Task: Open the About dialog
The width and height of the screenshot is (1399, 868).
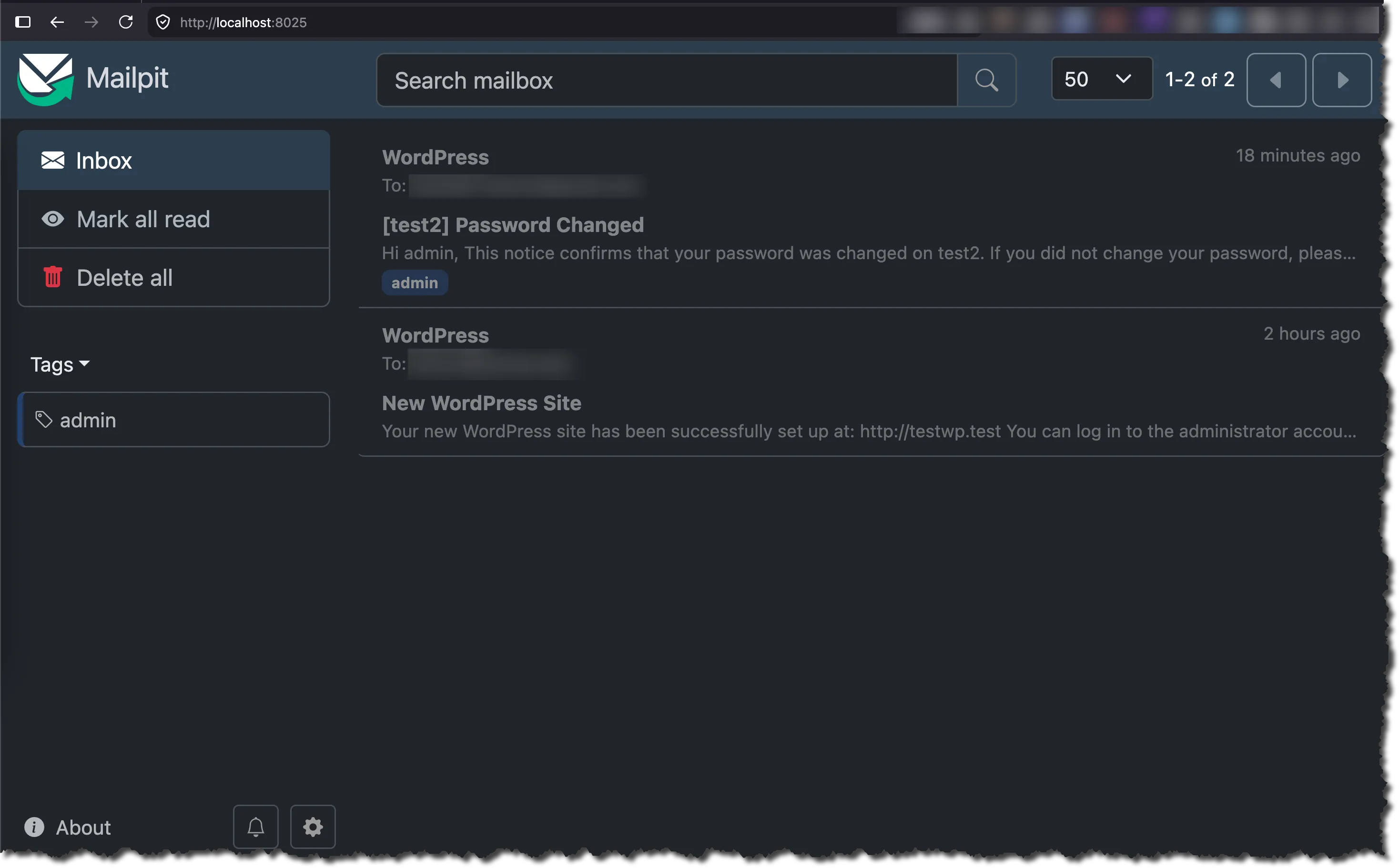Action: click(x=68, y=827)
